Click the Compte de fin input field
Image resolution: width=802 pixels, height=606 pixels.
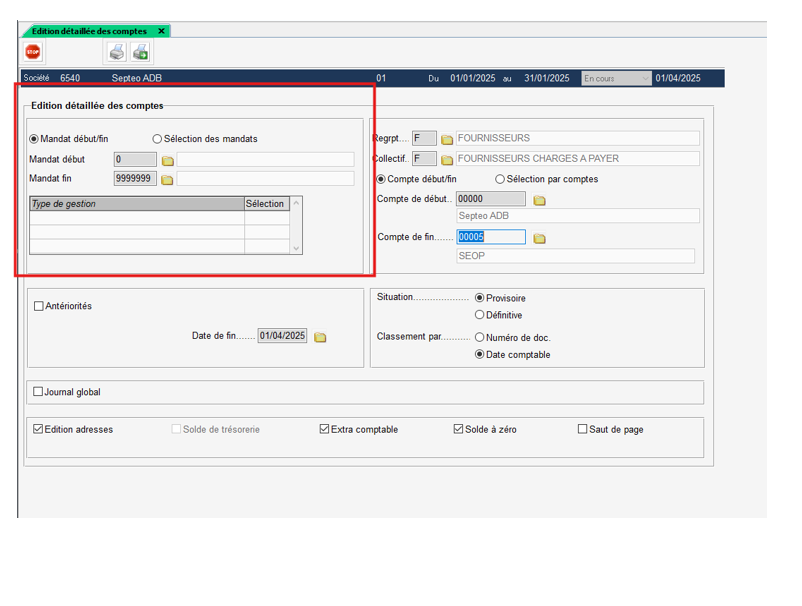[491, 237]
